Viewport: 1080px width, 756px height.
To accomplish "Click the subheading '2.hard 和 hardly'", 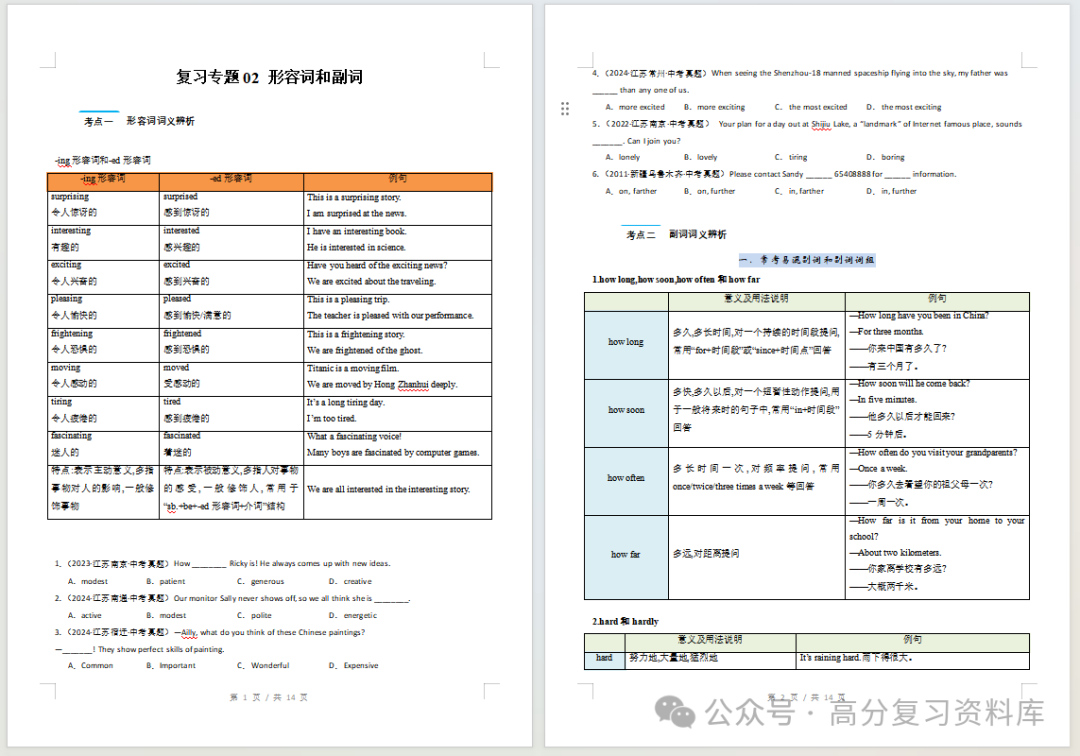I will (625, 622).
